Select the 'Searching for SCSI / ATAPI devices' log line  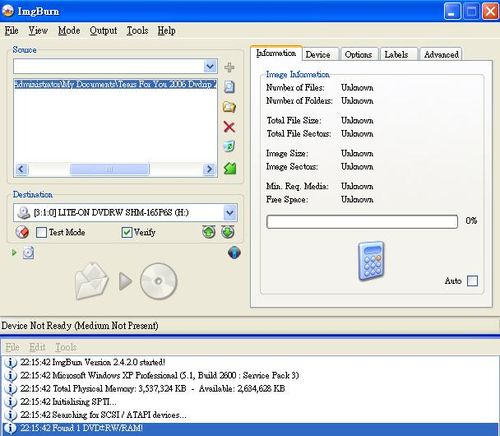click(x=250, y=415)
